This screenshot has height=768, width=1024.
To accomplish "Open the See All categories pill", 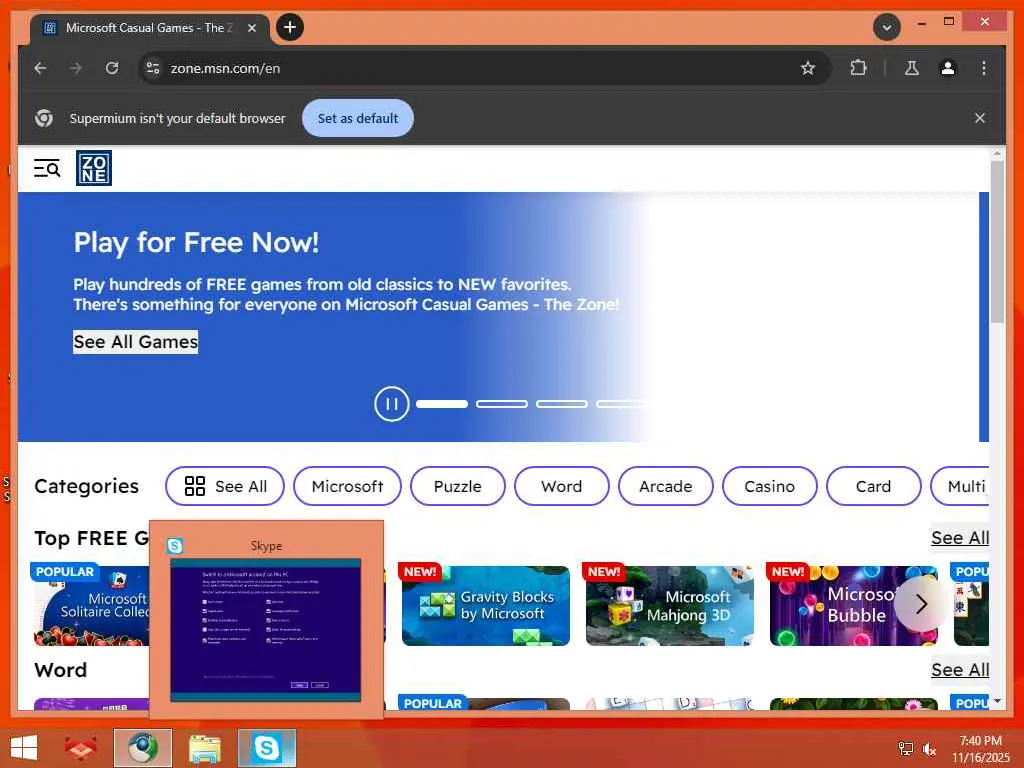I will 225,486.
